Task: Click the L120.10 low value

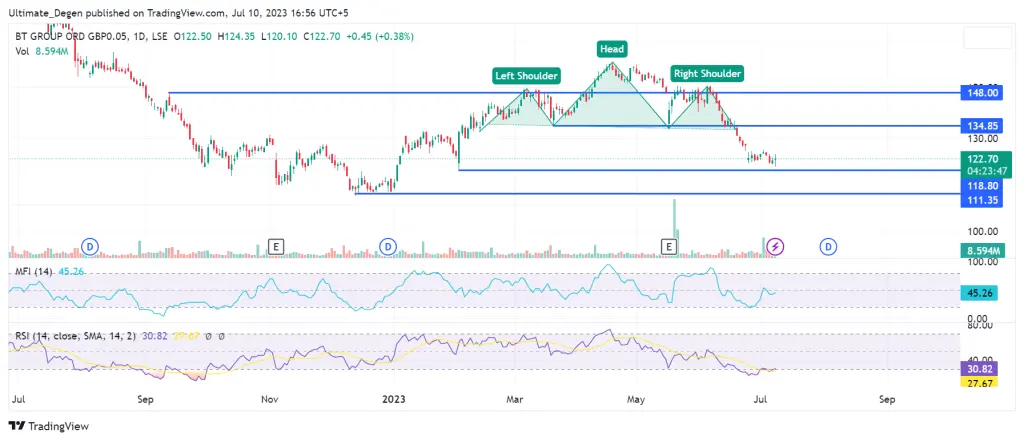Action: click(280, 37)
